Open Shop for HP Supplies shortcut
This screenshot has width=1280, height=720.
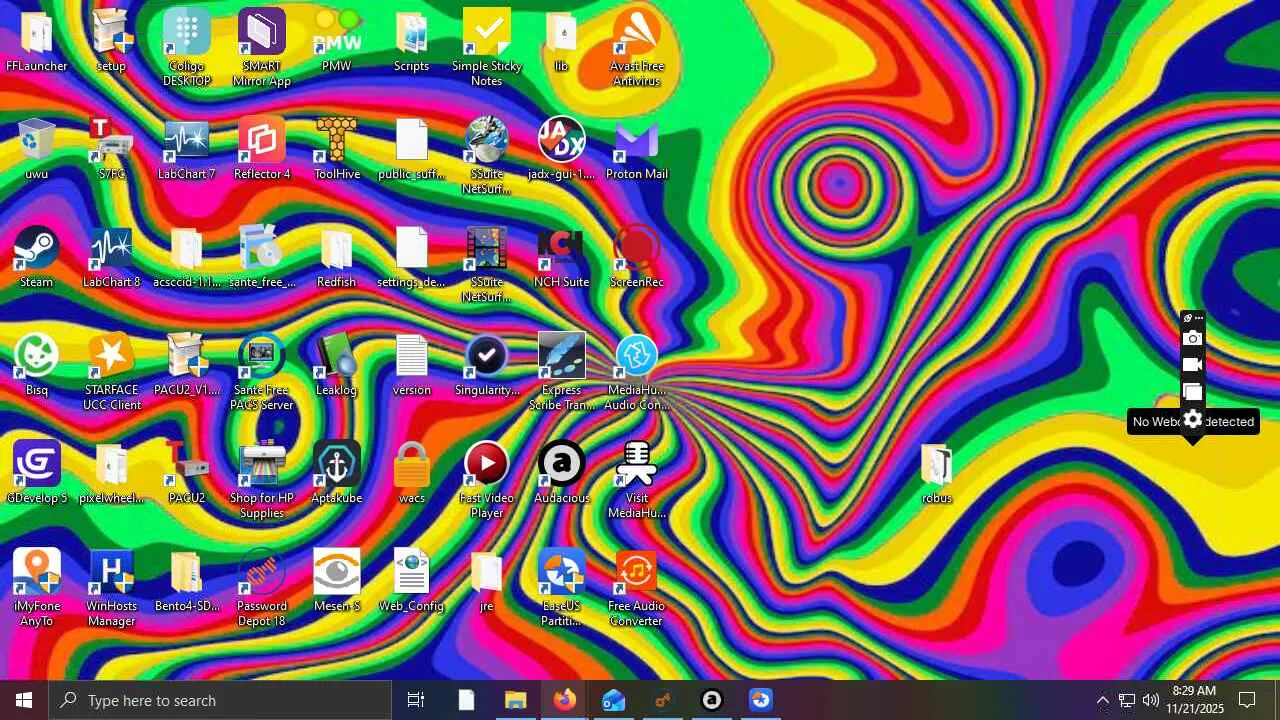(262, 480)
